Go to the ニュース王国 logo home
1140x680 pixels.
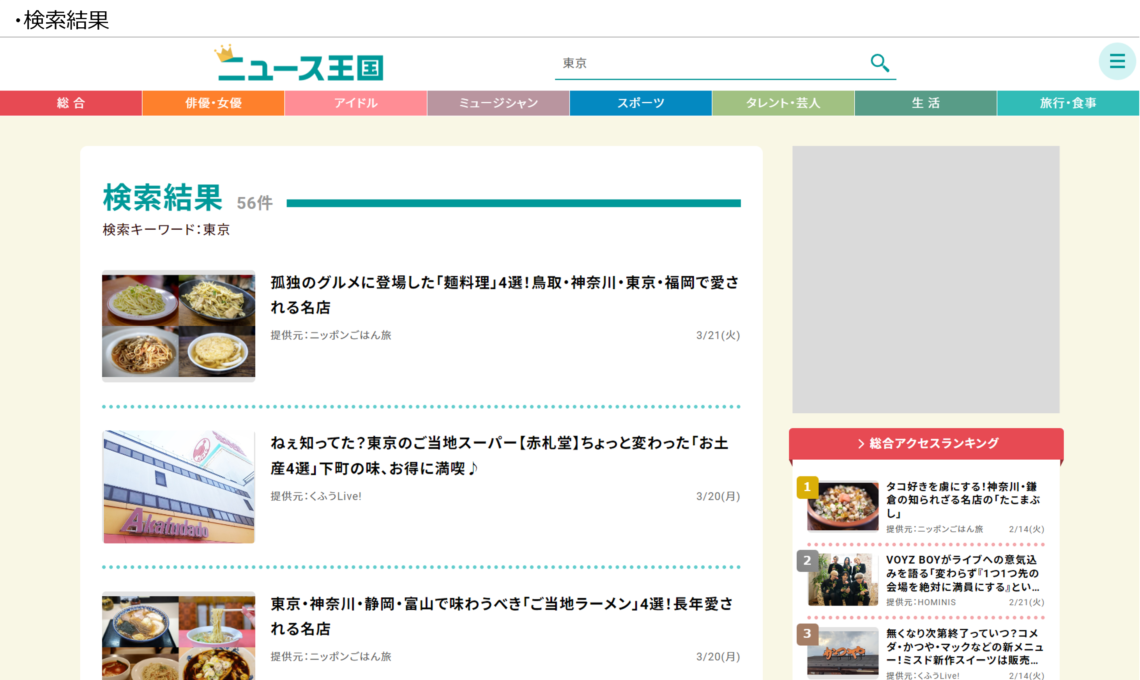(299, 63)
